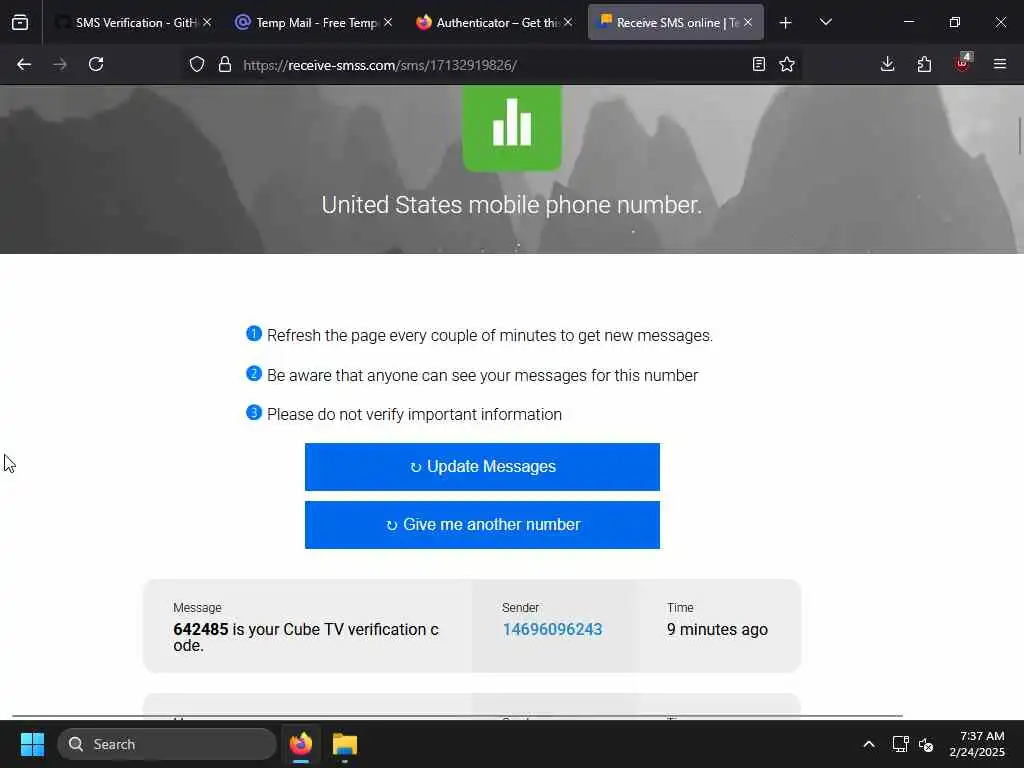Viewport: 1024px width, 768px height.
Task: Open the Windows Start menu
Action: 32,744
